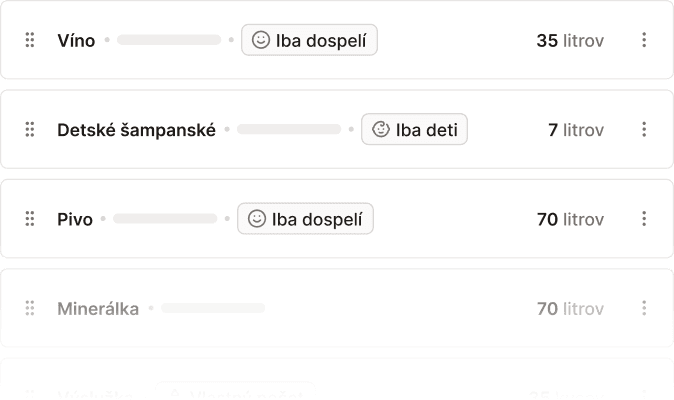Click the Iba dospelí tag on Víno
The image size is (674, 400).
(309, 40)
